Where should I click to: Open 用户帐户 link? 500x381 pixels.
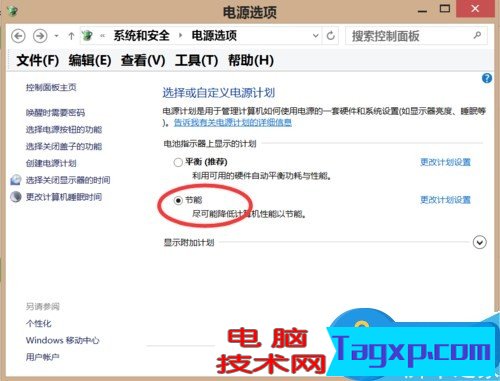pyautogui.click(x=43, y=357)
